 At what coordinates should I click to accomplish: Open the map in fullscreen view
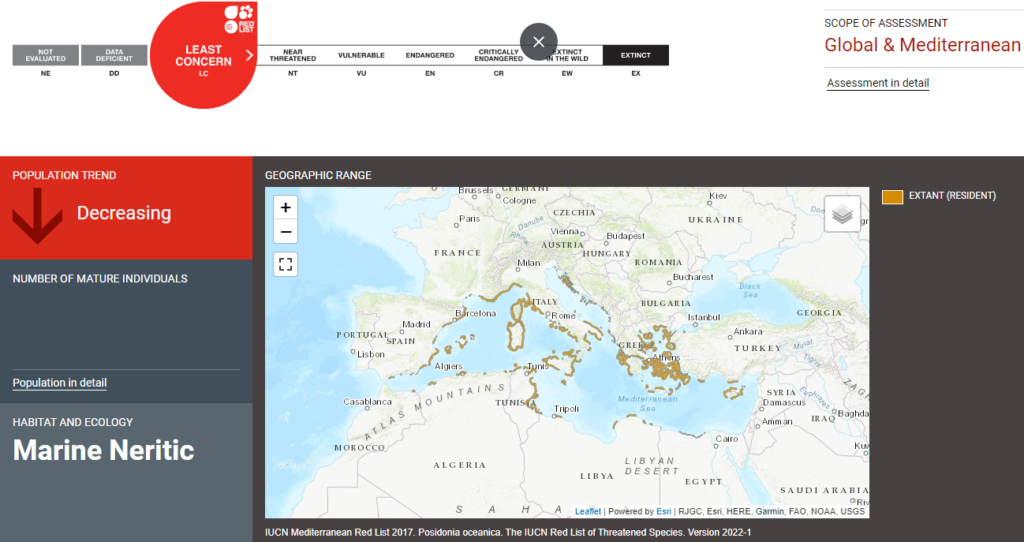coord(285,264)
